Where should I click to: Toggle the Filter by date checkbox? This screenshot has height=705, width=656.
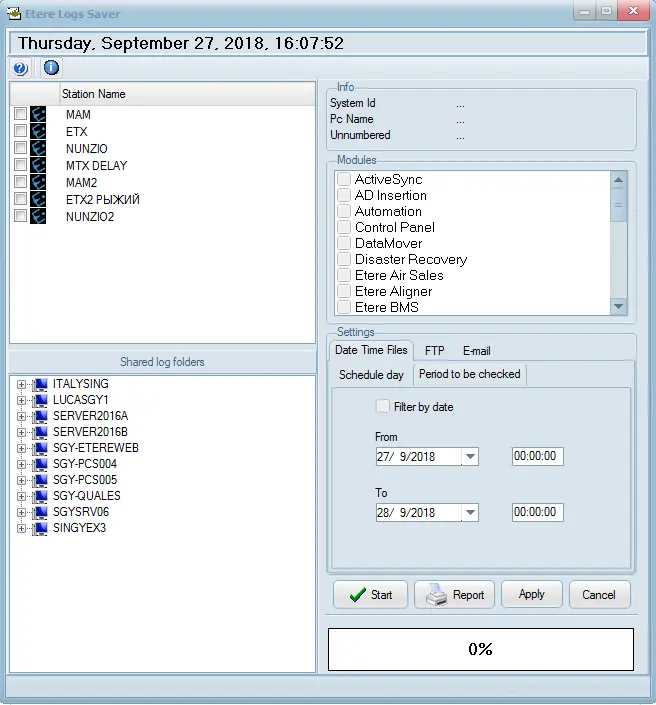tap(382, 407)
